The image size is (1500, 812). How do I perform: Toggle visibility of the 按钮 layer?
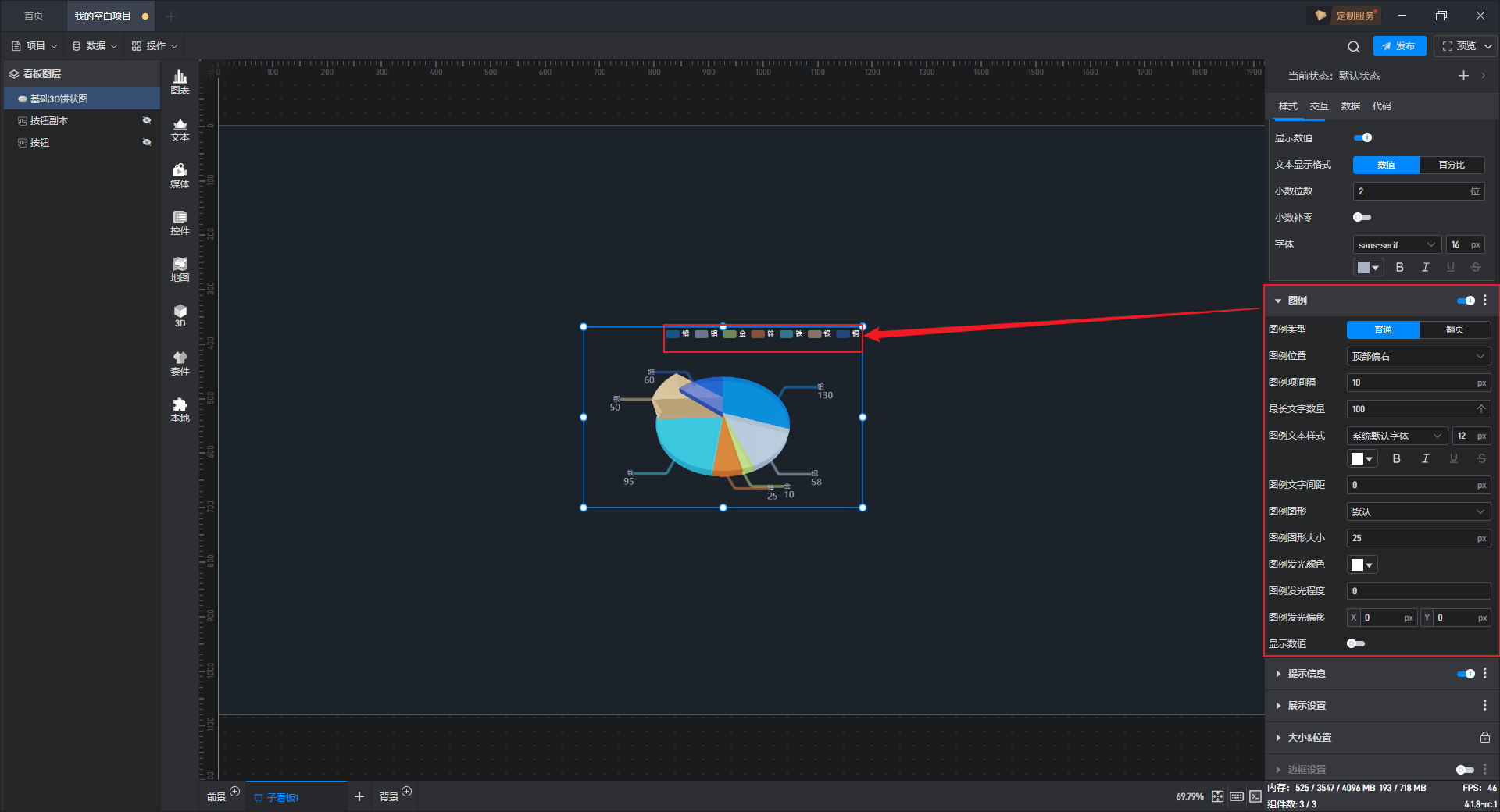[x=147, y=143]
